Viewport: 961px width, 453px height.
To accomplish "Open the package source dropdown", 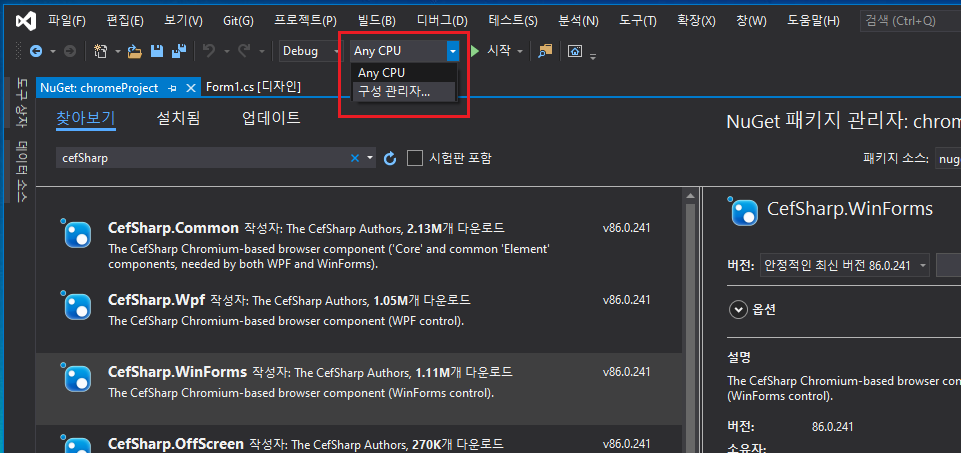I will [x=948, y=159].
